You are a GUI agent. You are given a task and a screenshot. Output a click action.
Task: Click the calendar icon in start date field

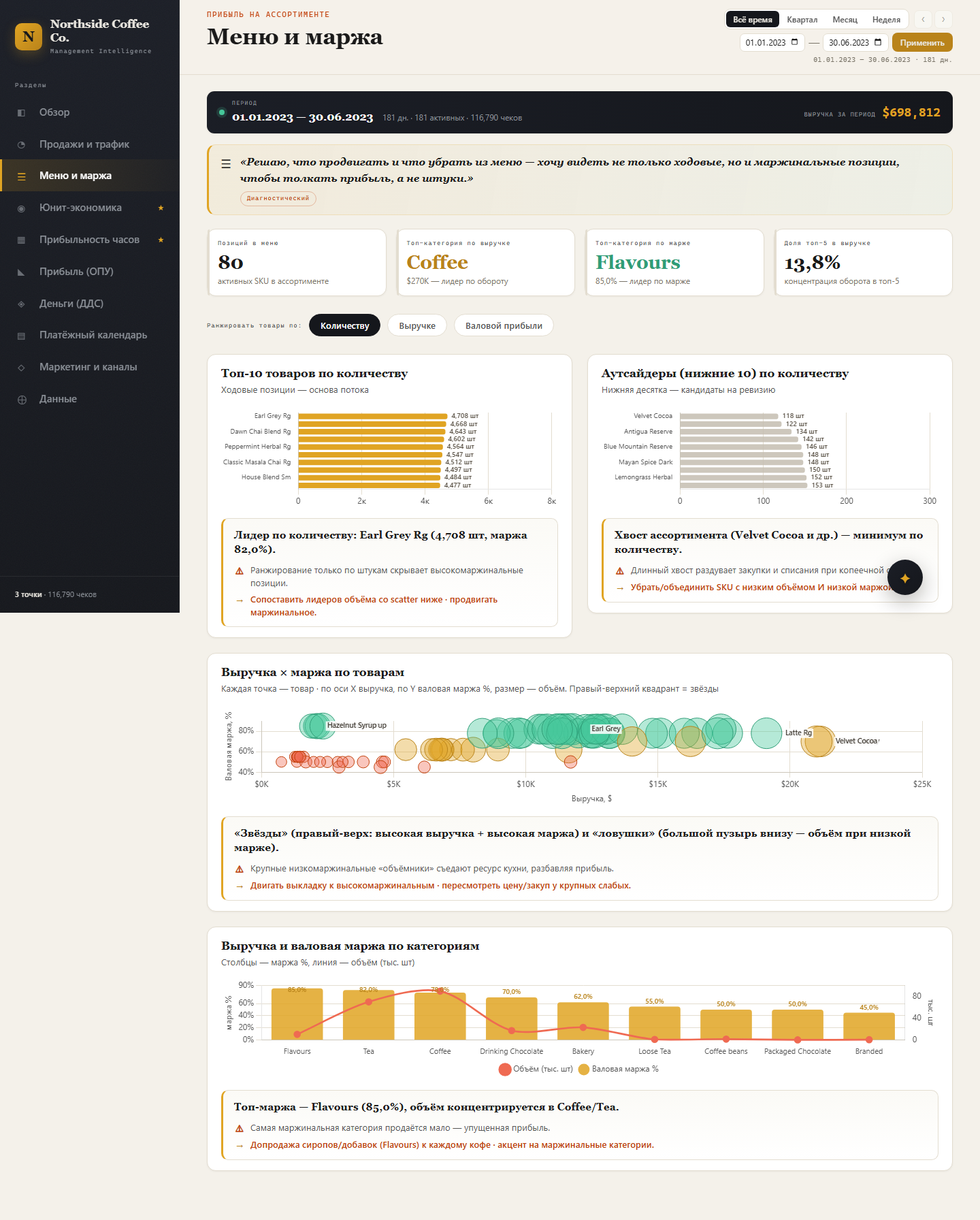coord(794,42)
